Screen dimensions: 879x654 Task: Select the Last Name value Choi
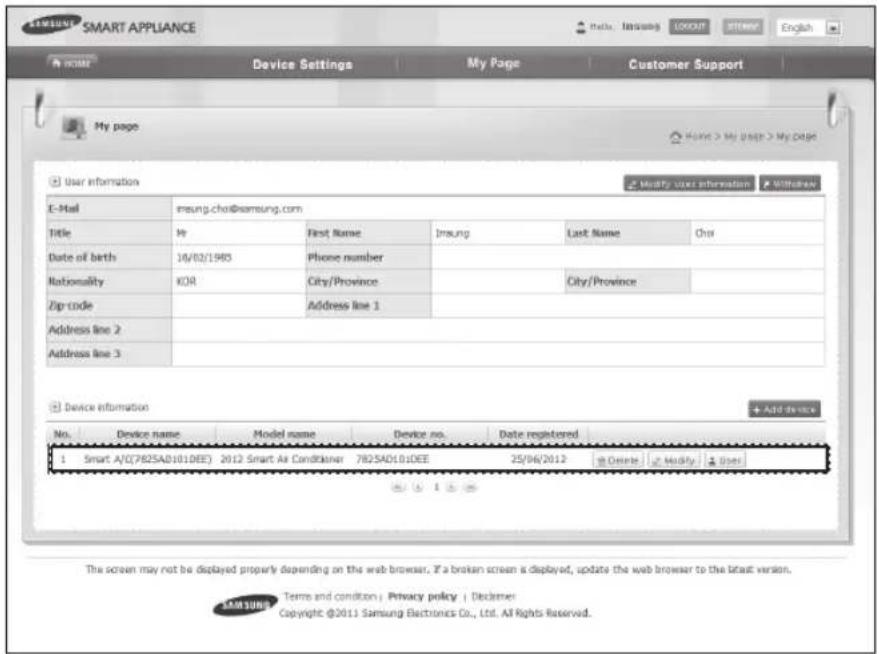[x=705, y=233]
